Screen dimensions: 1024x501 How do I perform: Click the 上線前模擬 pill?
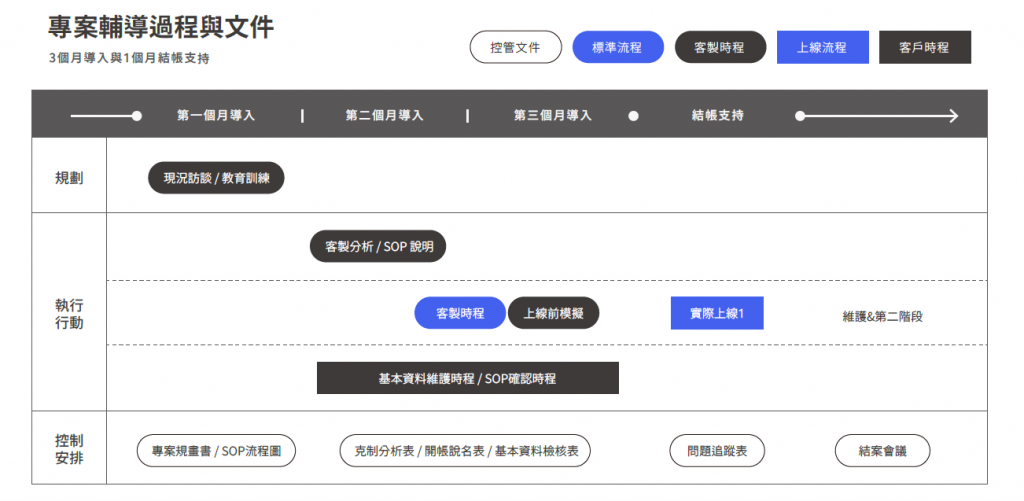[553, 313]
